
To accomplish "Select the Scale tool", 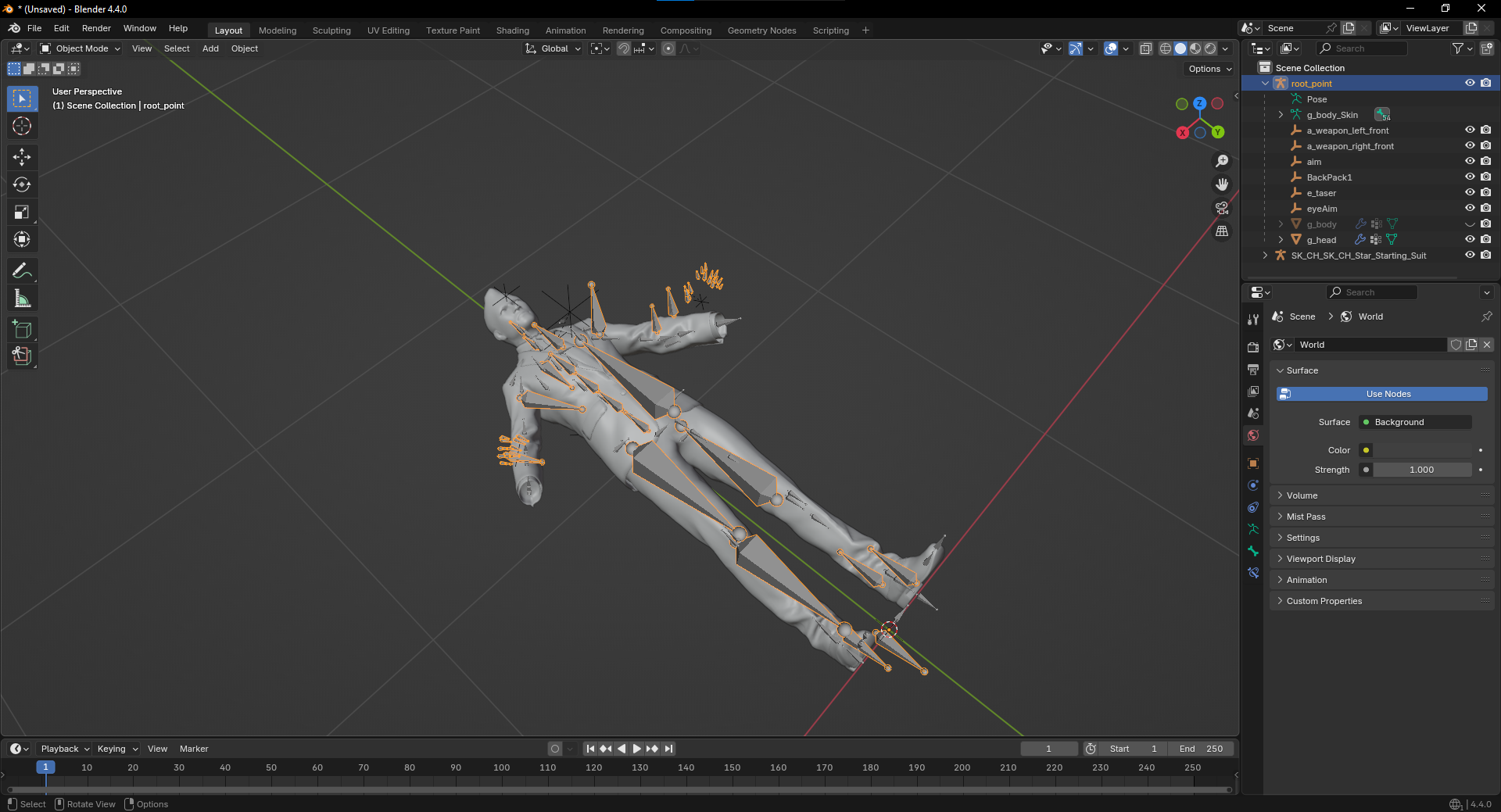I will tap(22, 212).
